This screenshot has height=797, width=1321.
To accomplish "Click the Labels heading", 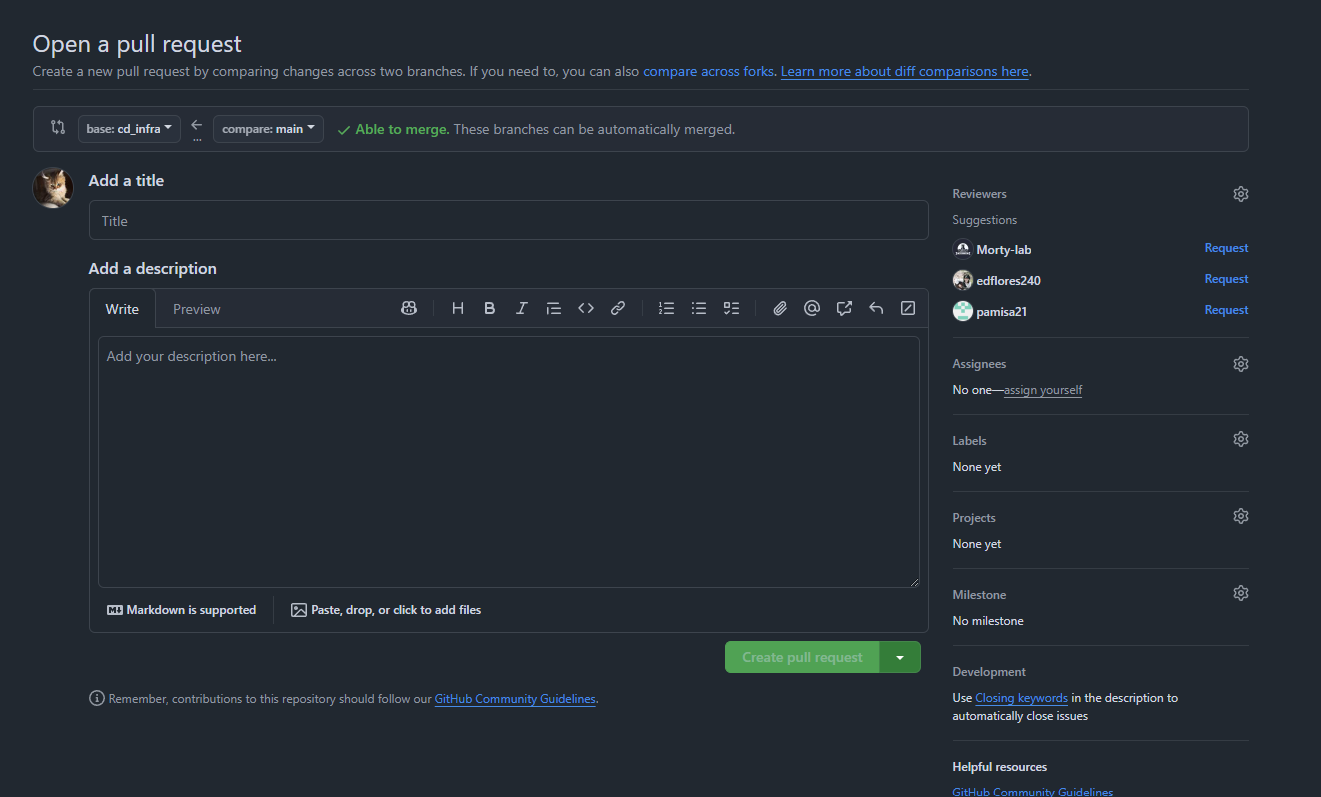I will [969, 441].
